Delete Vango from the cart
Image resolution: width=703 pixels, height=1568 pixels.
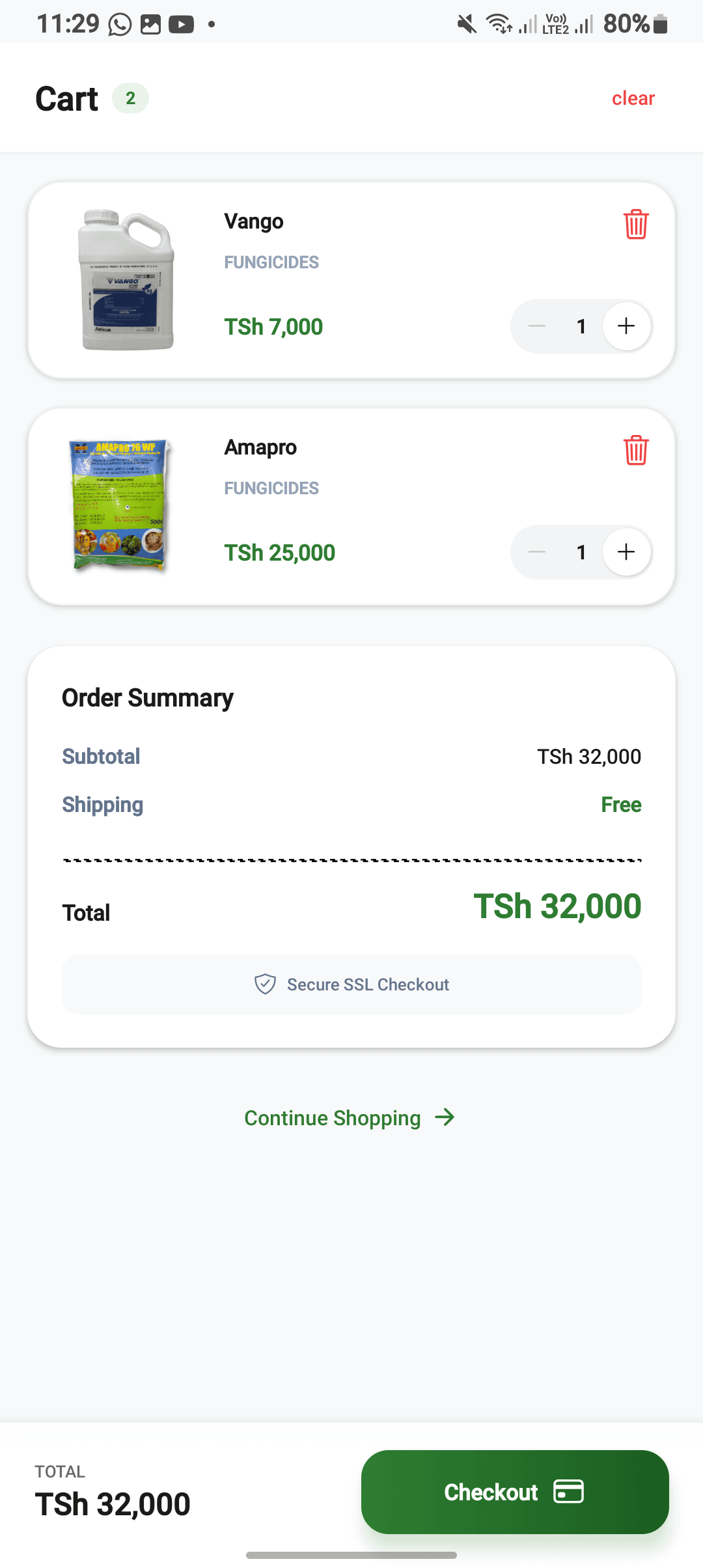click(x=636, y=225)
